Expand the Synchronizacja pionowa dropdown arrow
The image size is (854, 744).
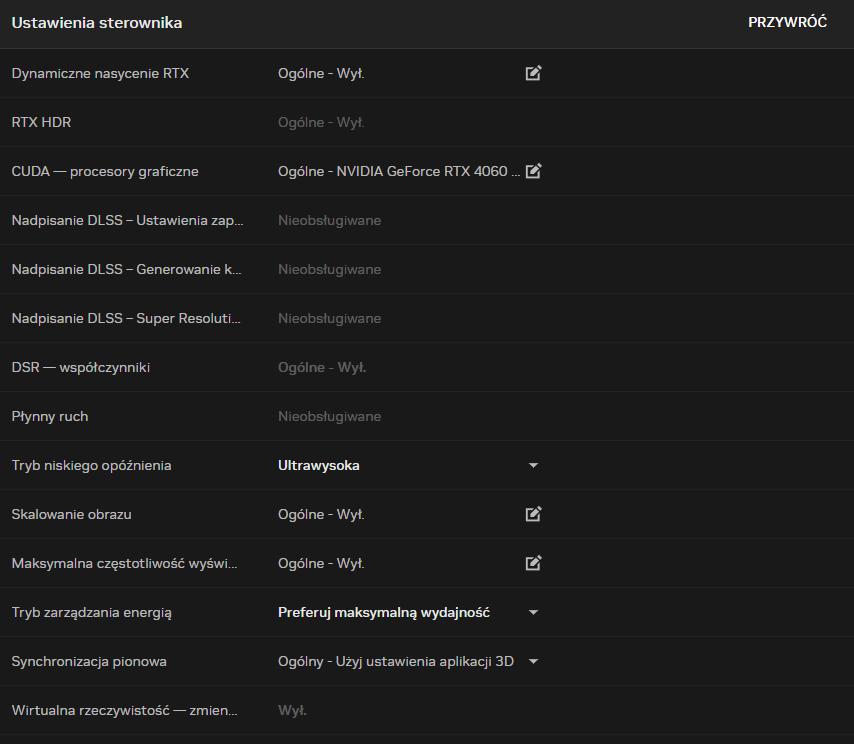pos(533,662)
